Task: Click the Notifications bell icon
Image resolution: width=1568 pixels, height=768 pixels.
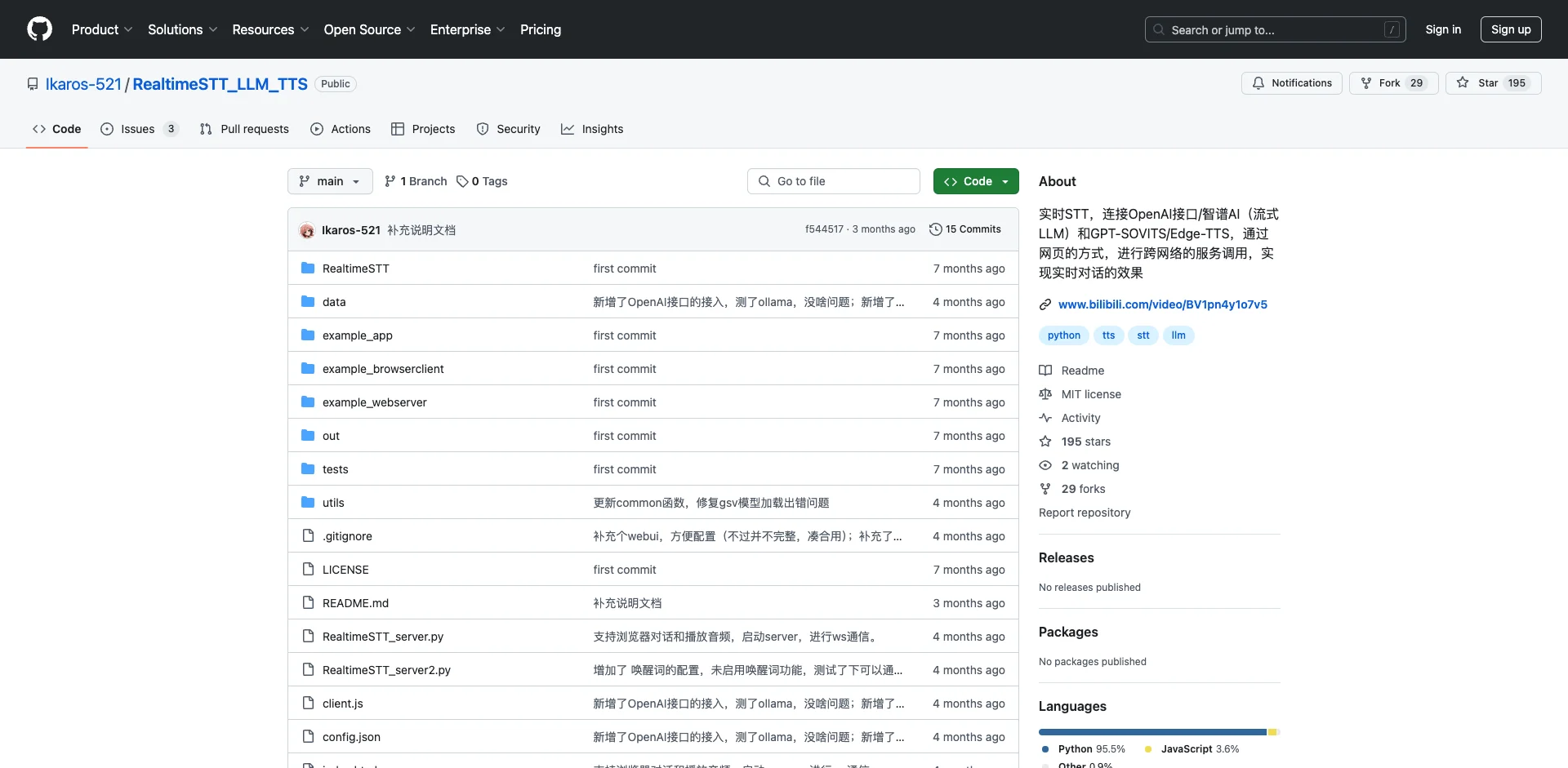Action: pos(1258,83)
